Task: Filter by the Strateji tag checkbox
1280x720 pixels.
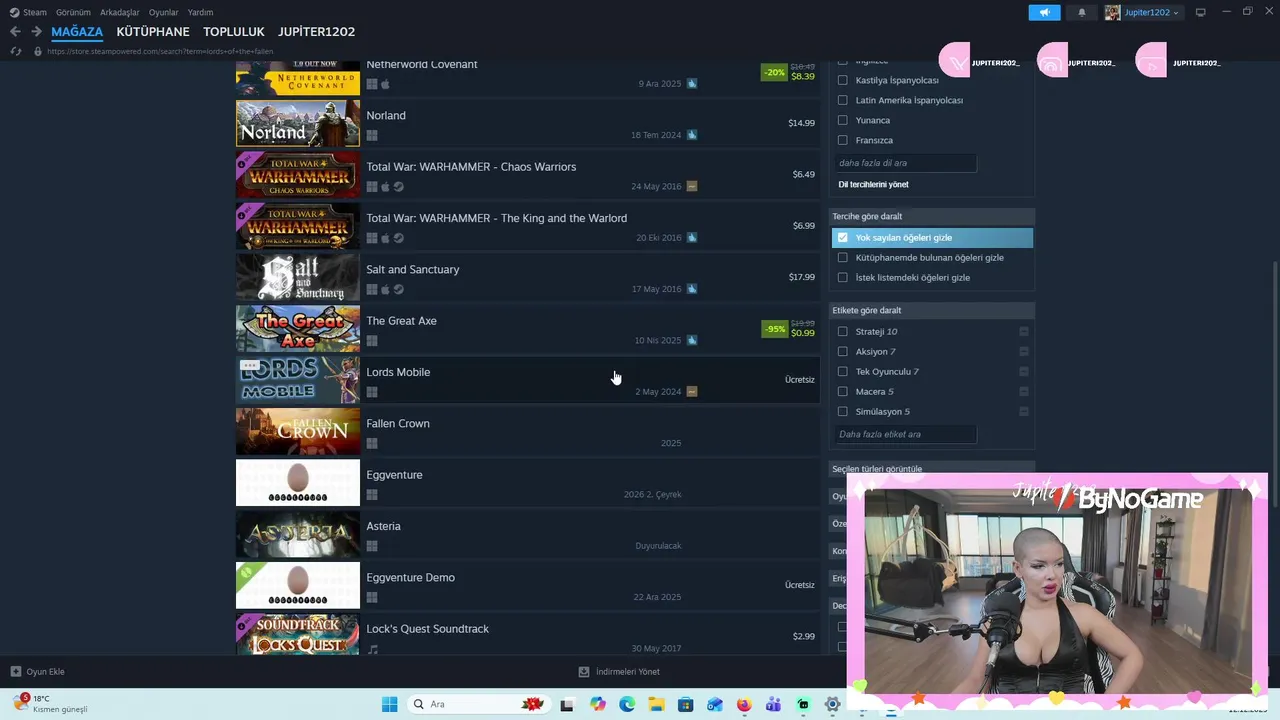Action: click(842, 331)
